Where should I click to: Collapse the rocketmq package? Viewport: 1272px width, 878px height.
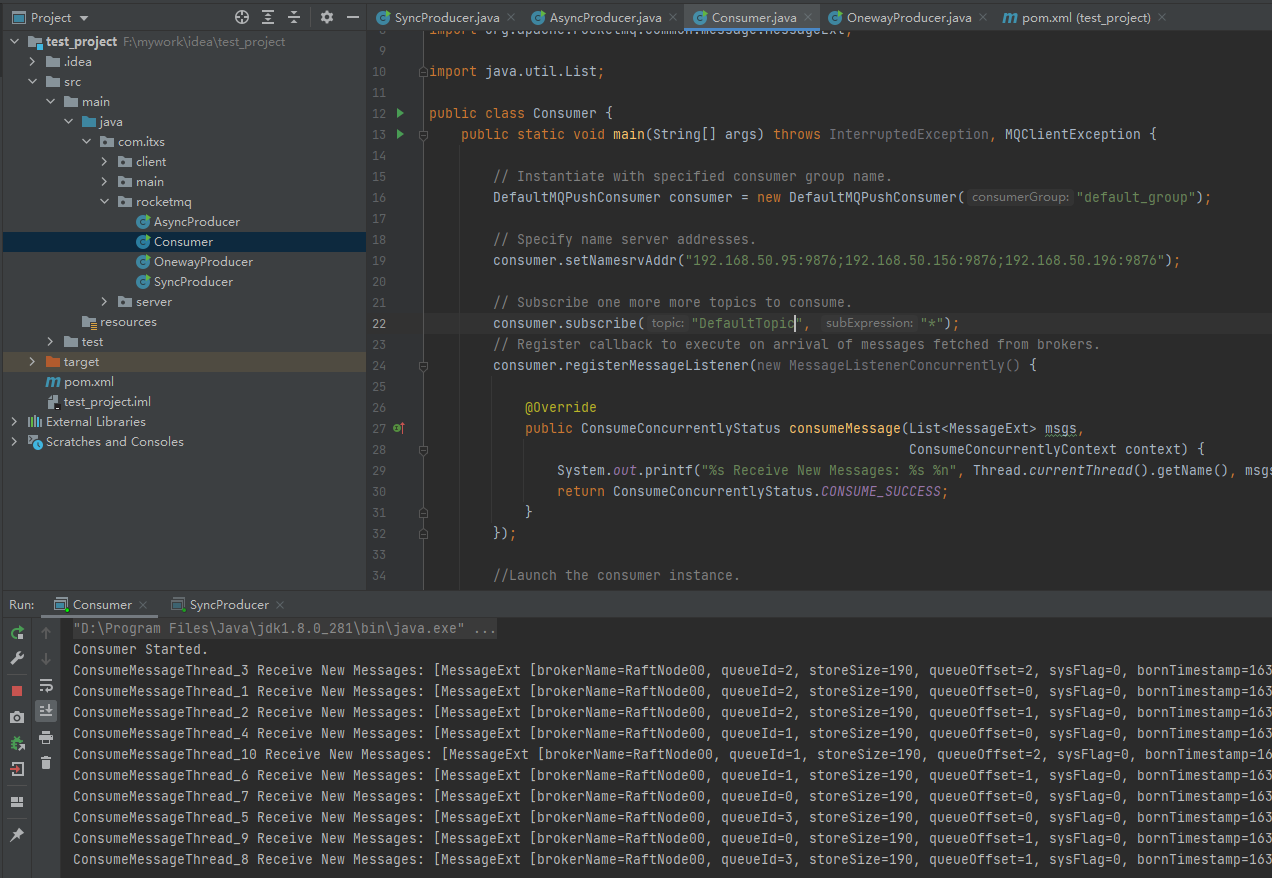[105, 202]
